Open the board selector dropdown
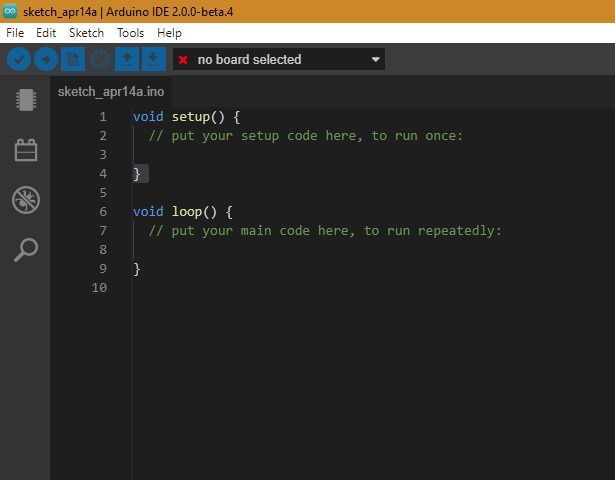 (x=279, y=59)
